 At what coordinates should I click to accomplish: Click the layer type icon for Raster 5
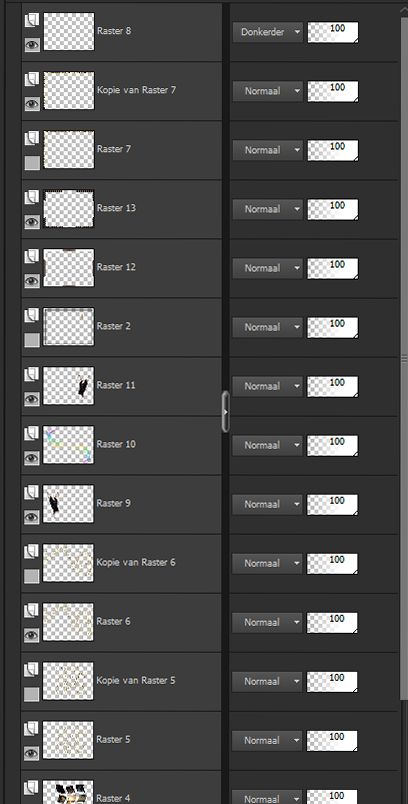(32, 729)
